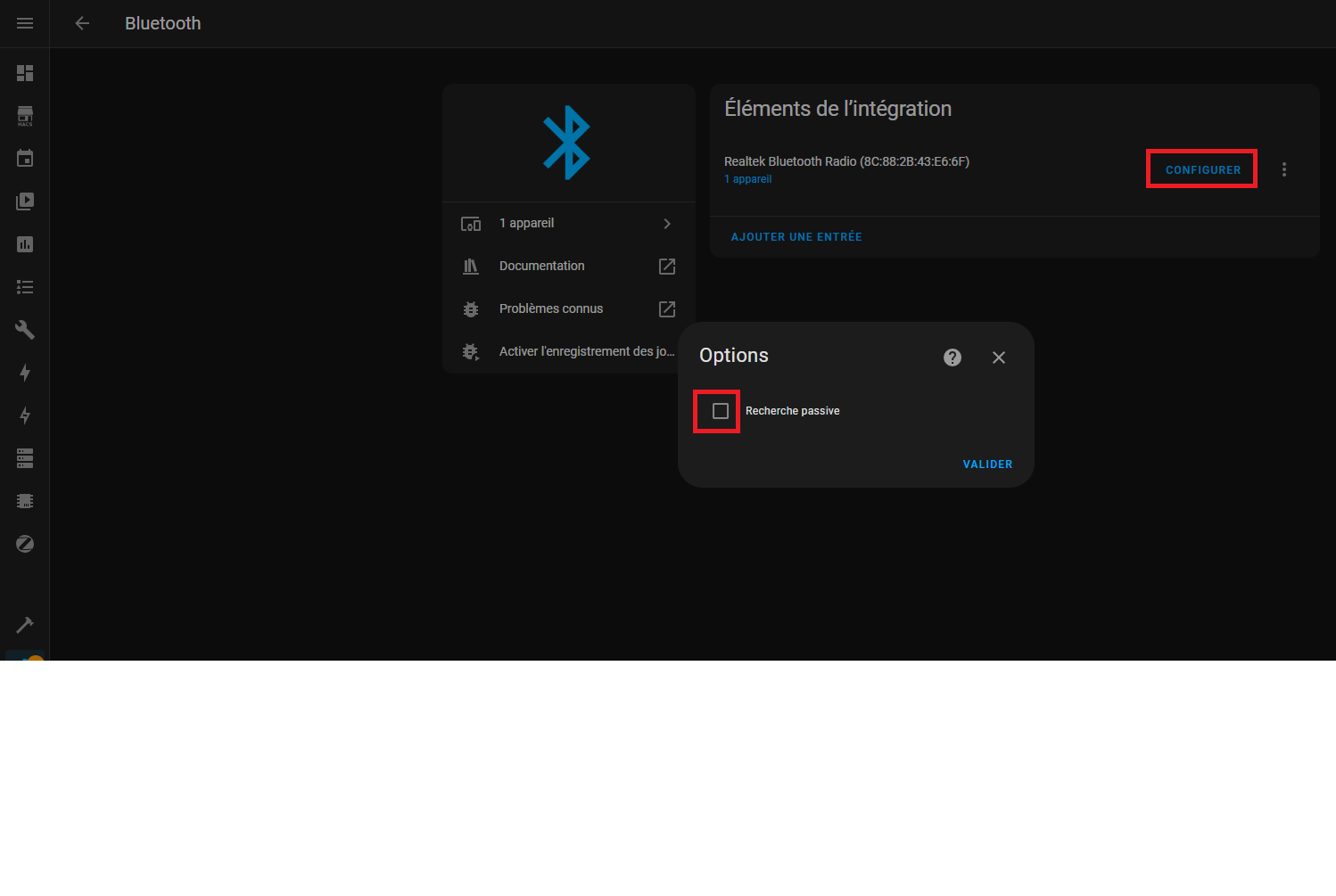Select the 1 appareil list row

tap(569, 224)
